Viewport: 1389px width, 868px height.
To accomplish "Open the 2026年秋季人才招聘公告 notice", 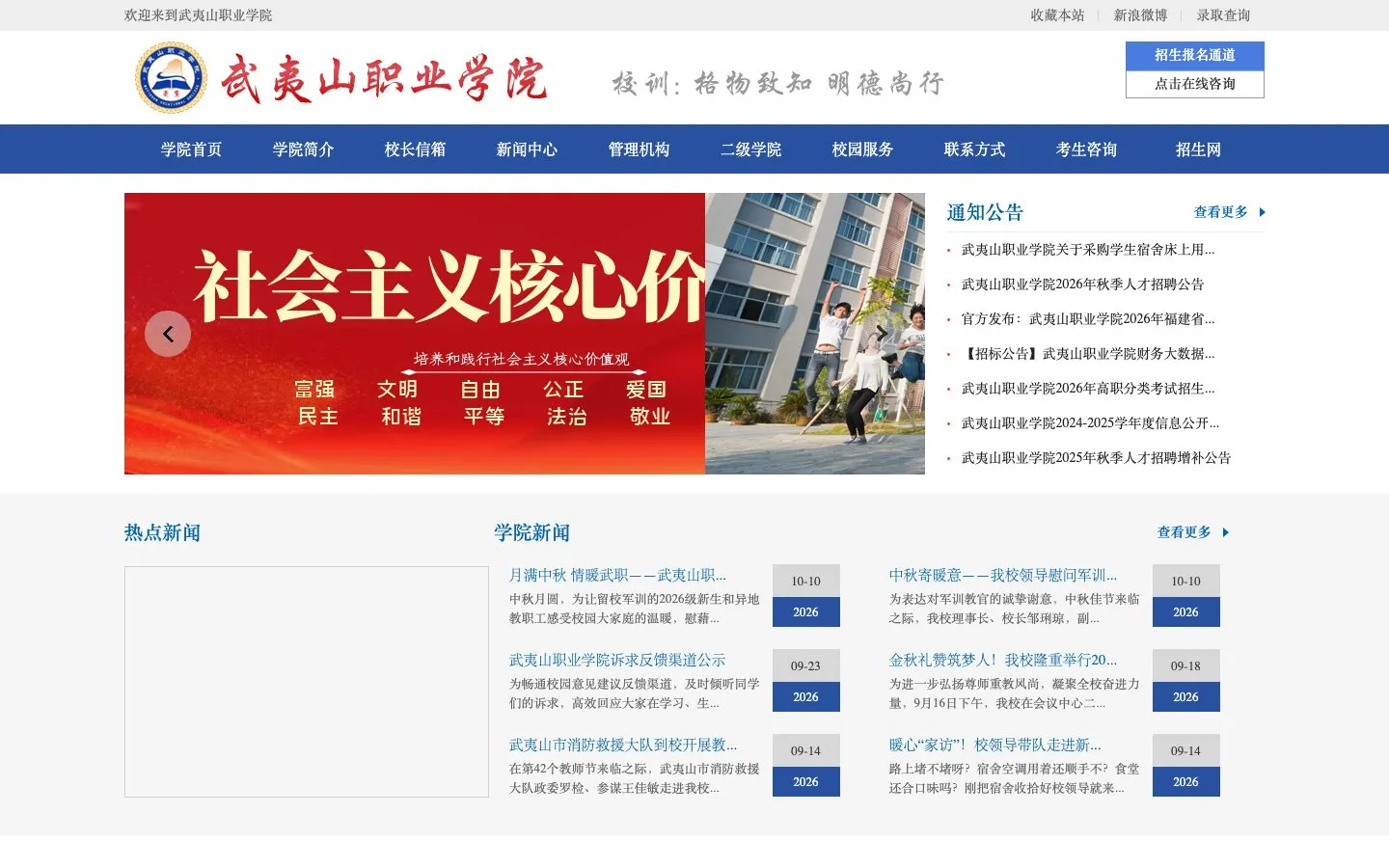I will [x=1082, y=285].
